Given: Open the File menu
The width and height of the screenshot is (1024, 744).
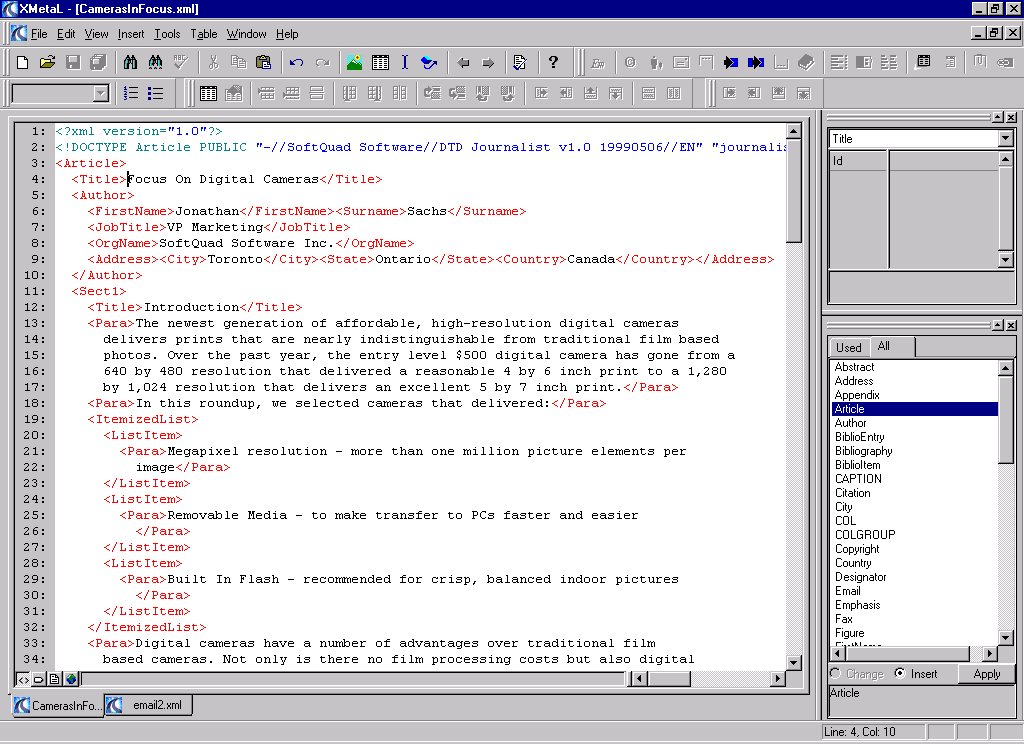Looking at the screenshot, I should pyautogui.click(x=39, y=34).
